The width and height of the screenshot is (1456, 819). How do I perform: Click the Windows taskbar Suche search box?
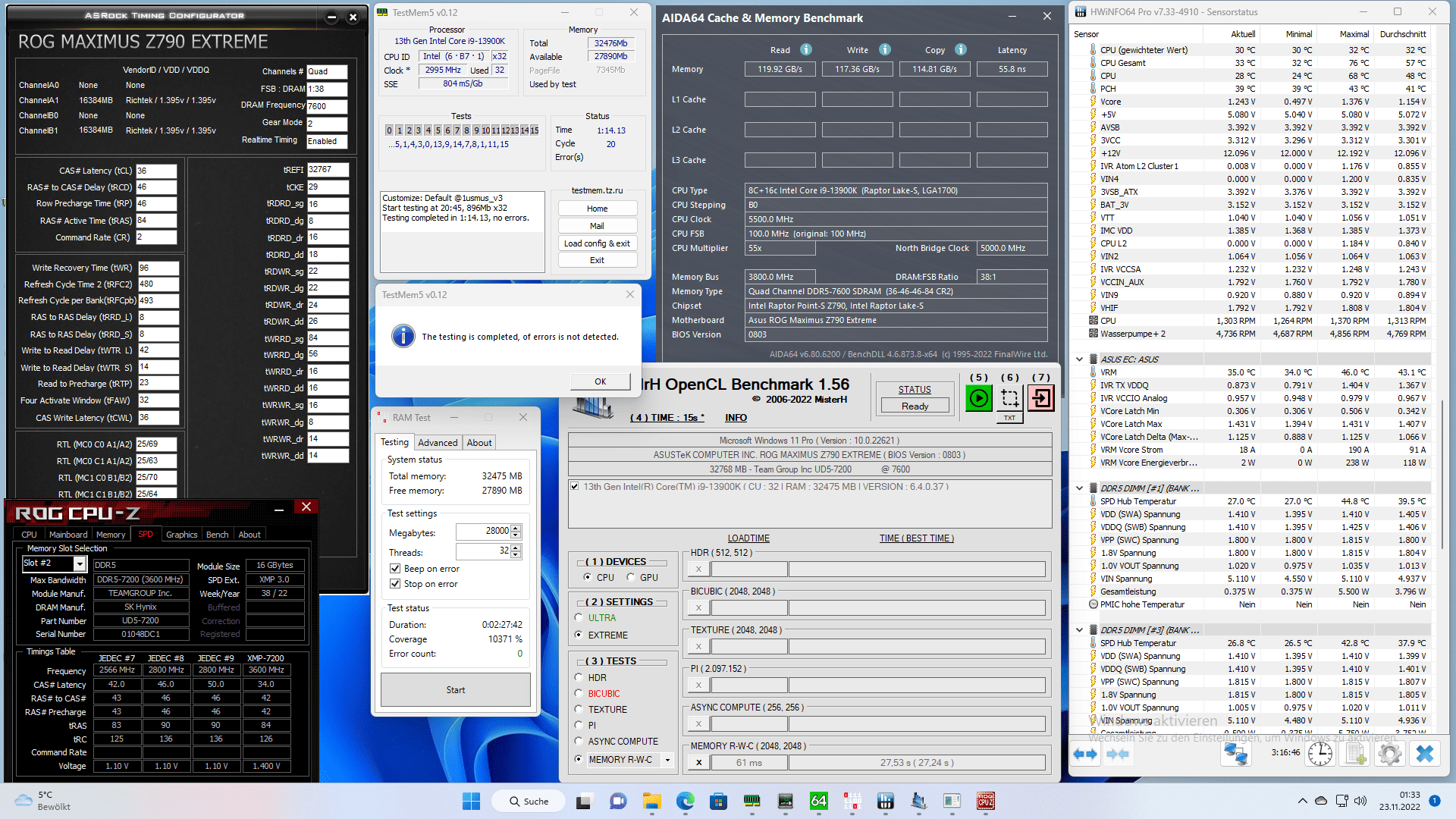[529, 801]
